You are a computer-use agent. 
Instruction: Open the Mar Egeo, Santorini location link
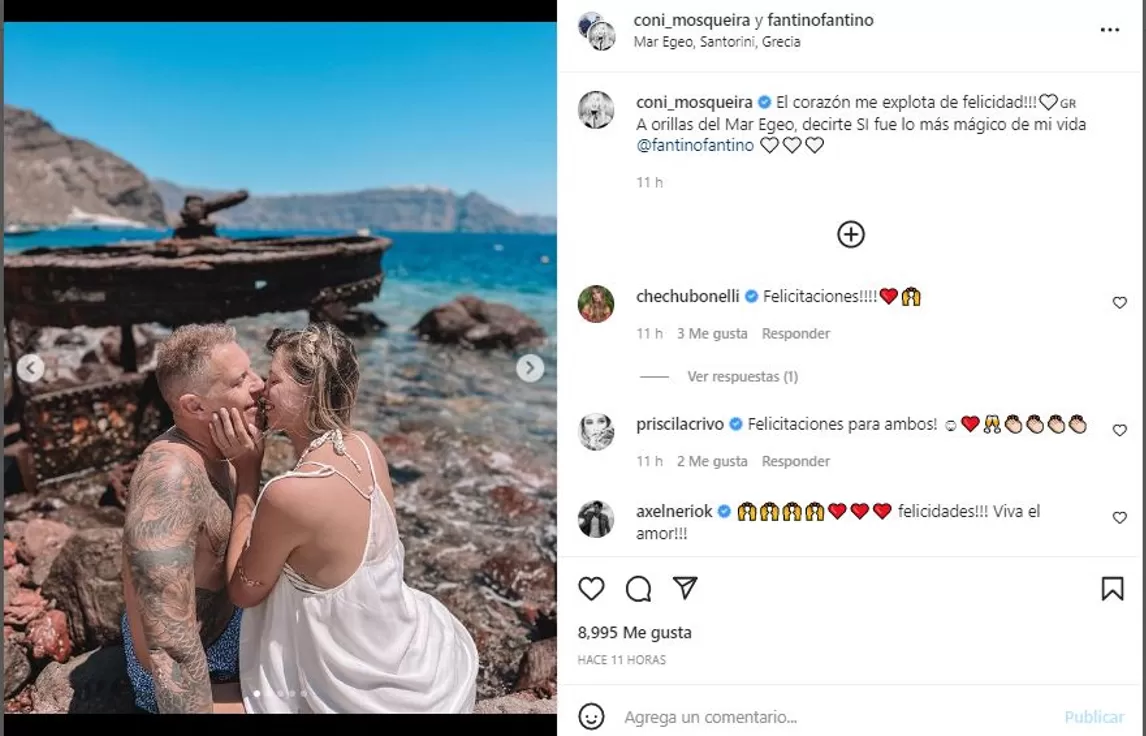(717, 42)
